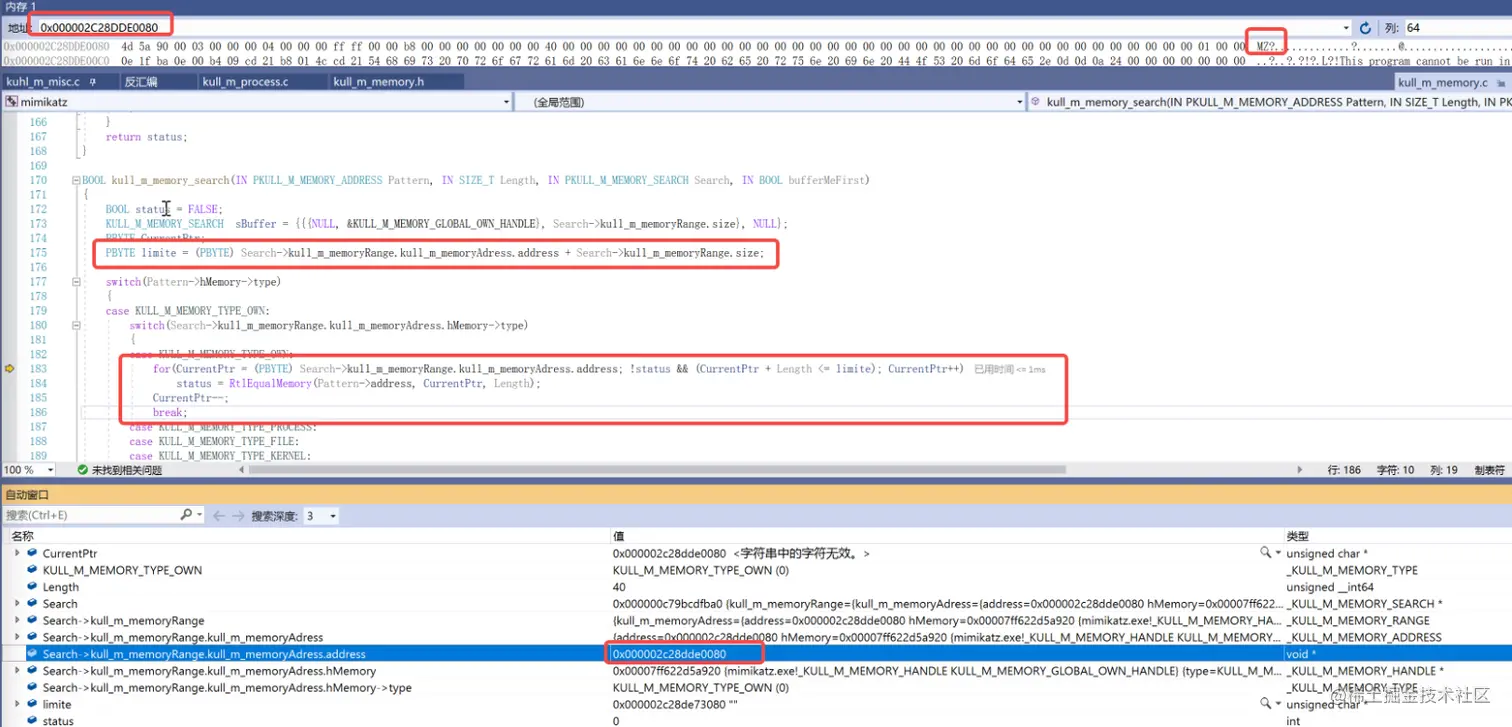The width and height of the screenshot is (1512, 727).
Task: Click the KULL_M_MEMORY_TYPE_OWN variable cube icon
Action: pyautogui.click(x=32, y=570)
